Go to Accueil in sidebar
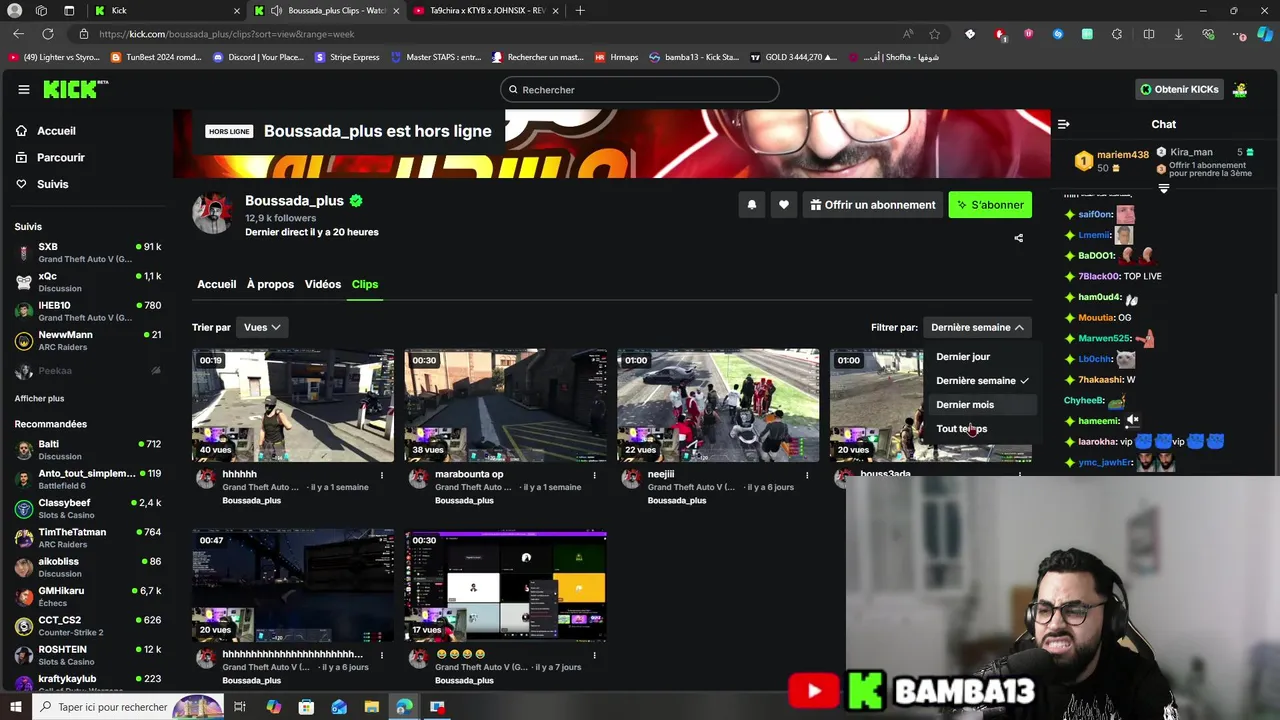1280x720 pixels. tap(57, 131)
